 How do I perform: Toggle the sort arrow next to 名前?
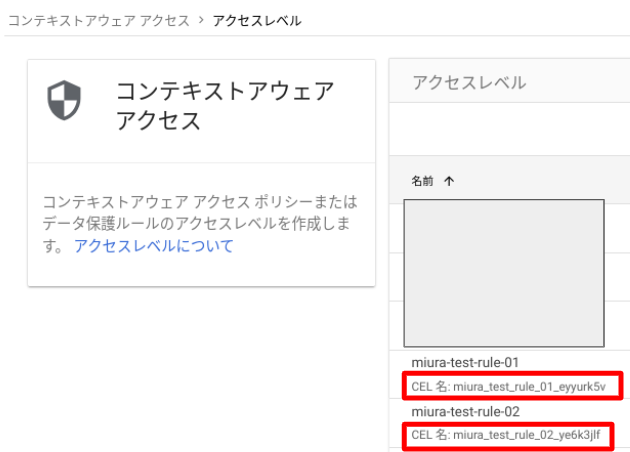[449, 181]
